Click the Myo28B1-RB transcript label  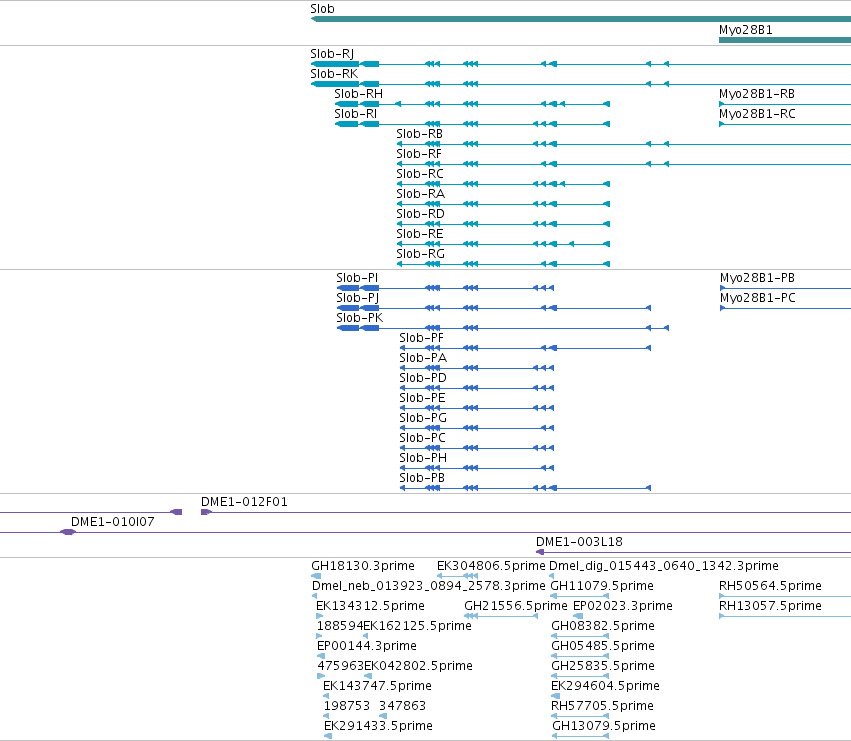click(x=757, y=94)
